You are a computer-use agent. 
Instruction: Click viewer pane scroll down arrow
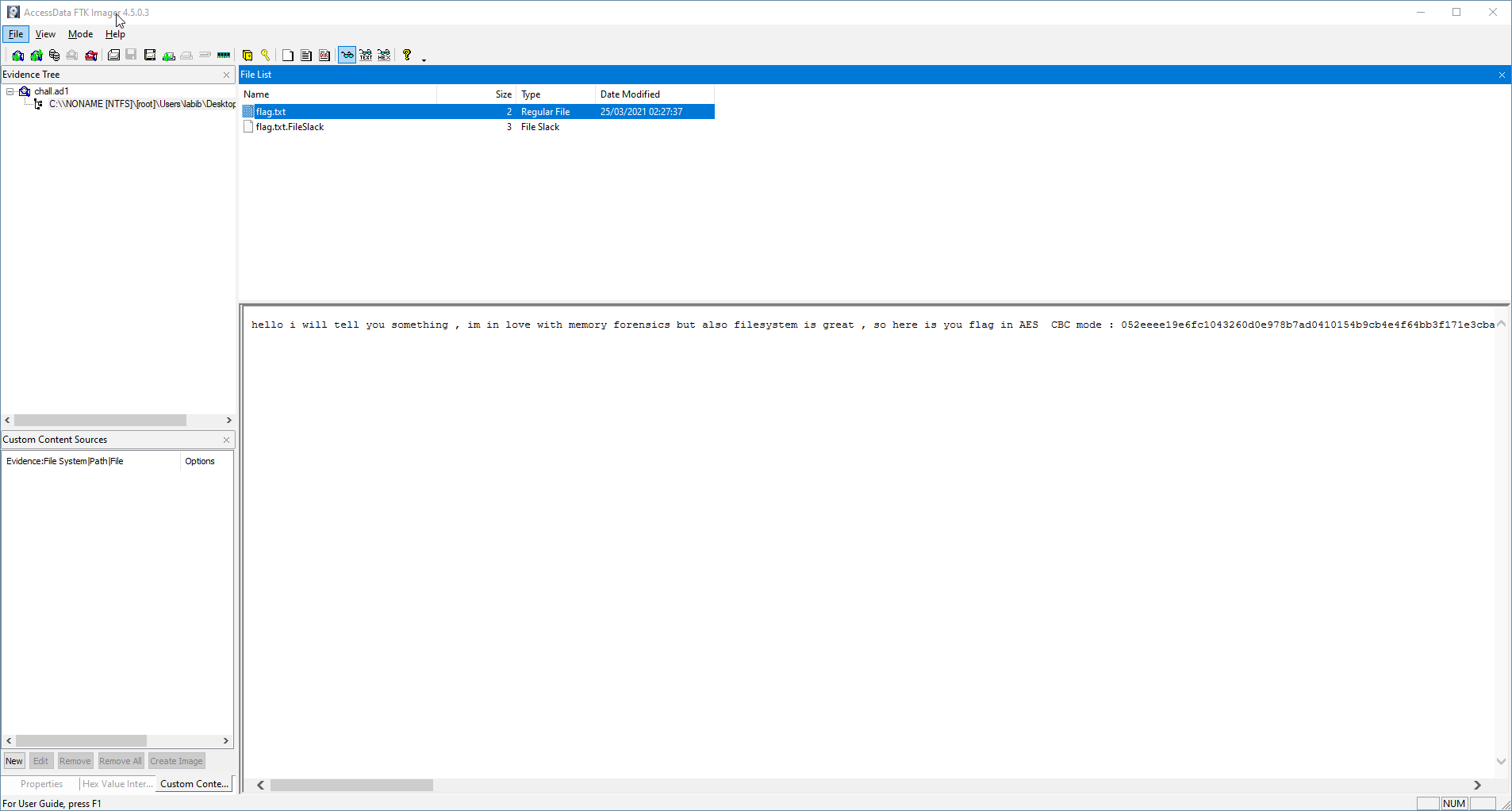(x=1501, y=761)
